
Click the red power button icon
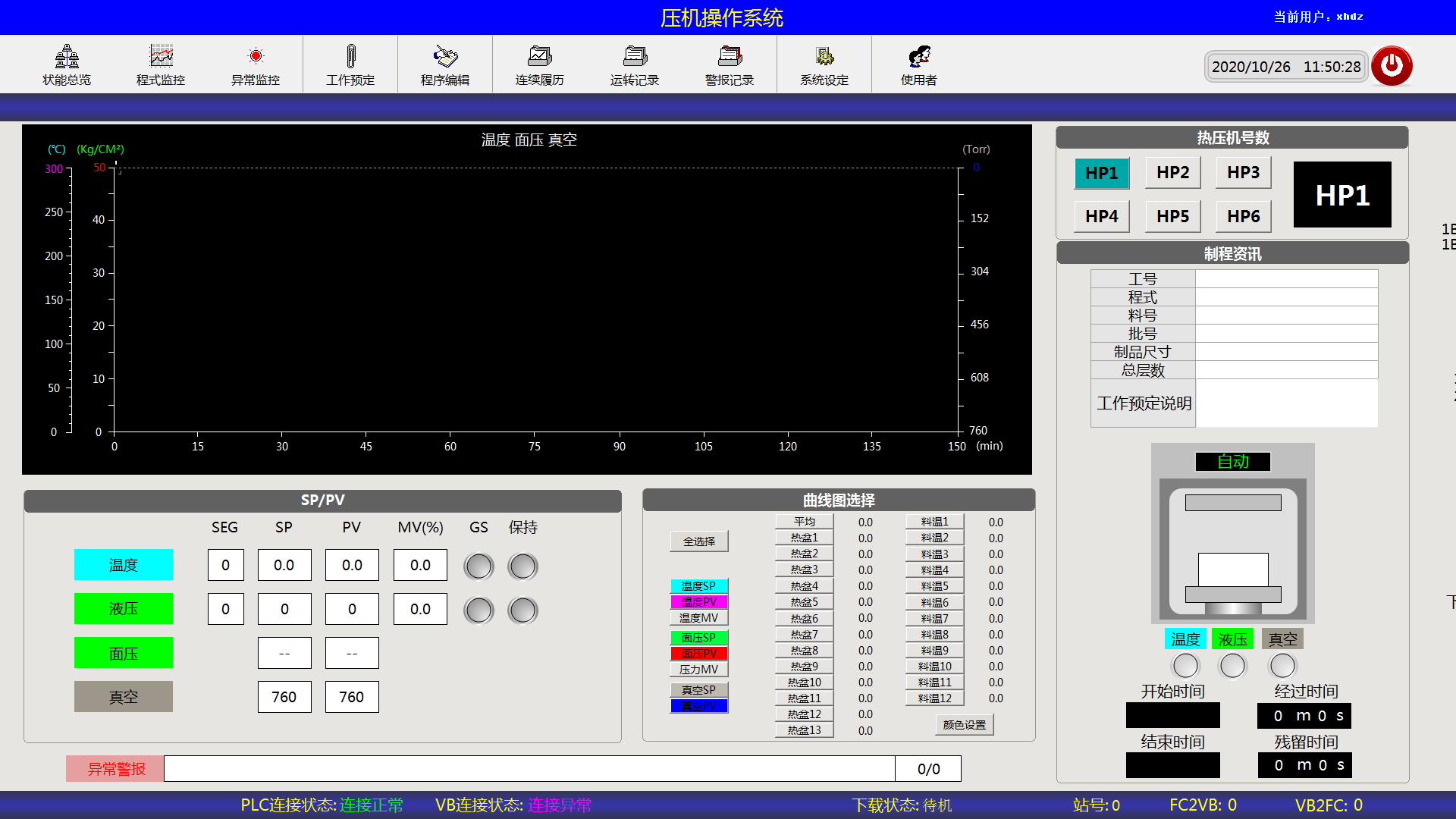pyautogui.click(x=1392, y=66)
